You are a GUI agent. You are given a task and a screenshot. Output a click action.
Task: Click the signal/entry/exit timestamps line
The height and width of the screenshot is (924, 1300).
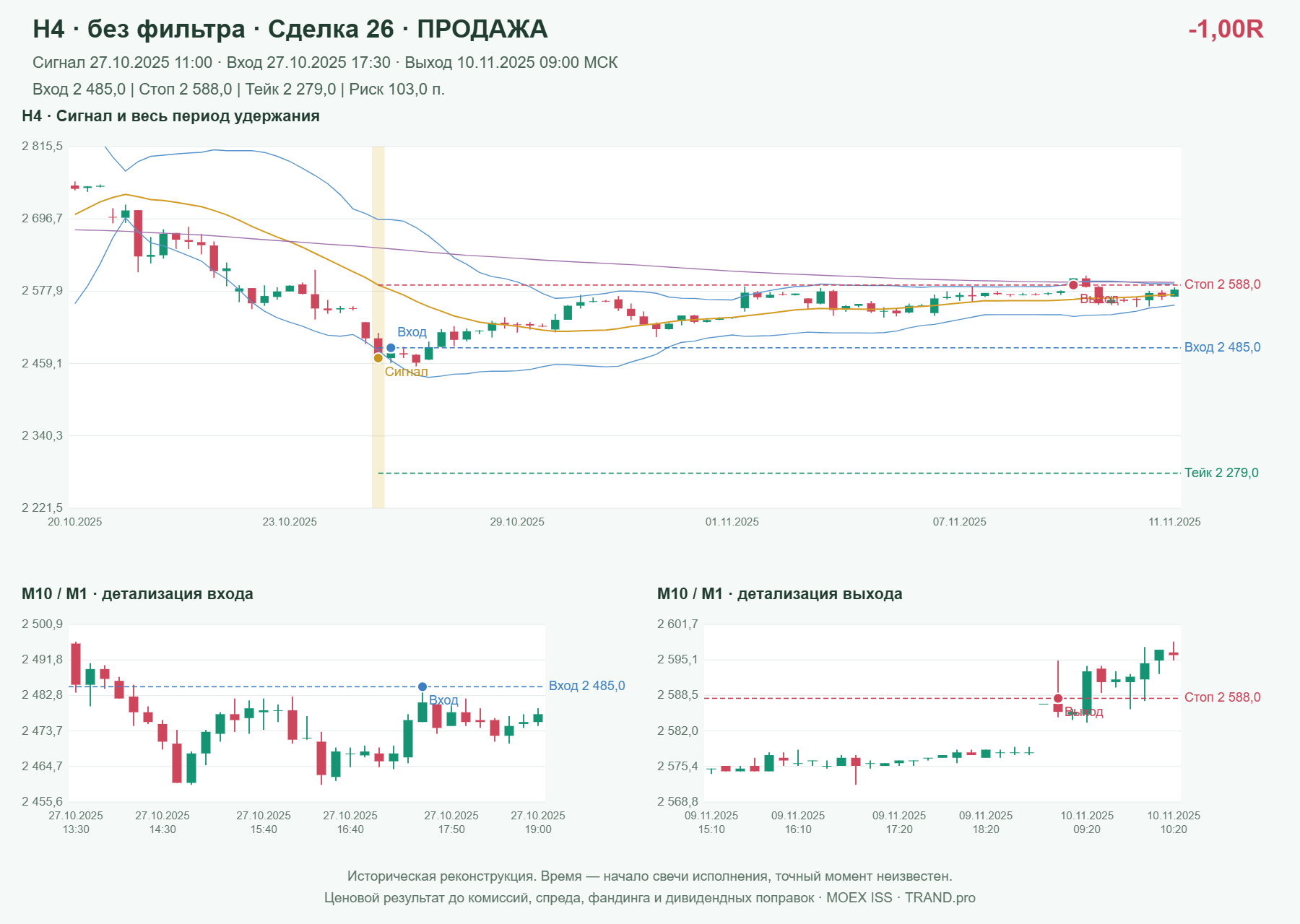click(325, 63)
